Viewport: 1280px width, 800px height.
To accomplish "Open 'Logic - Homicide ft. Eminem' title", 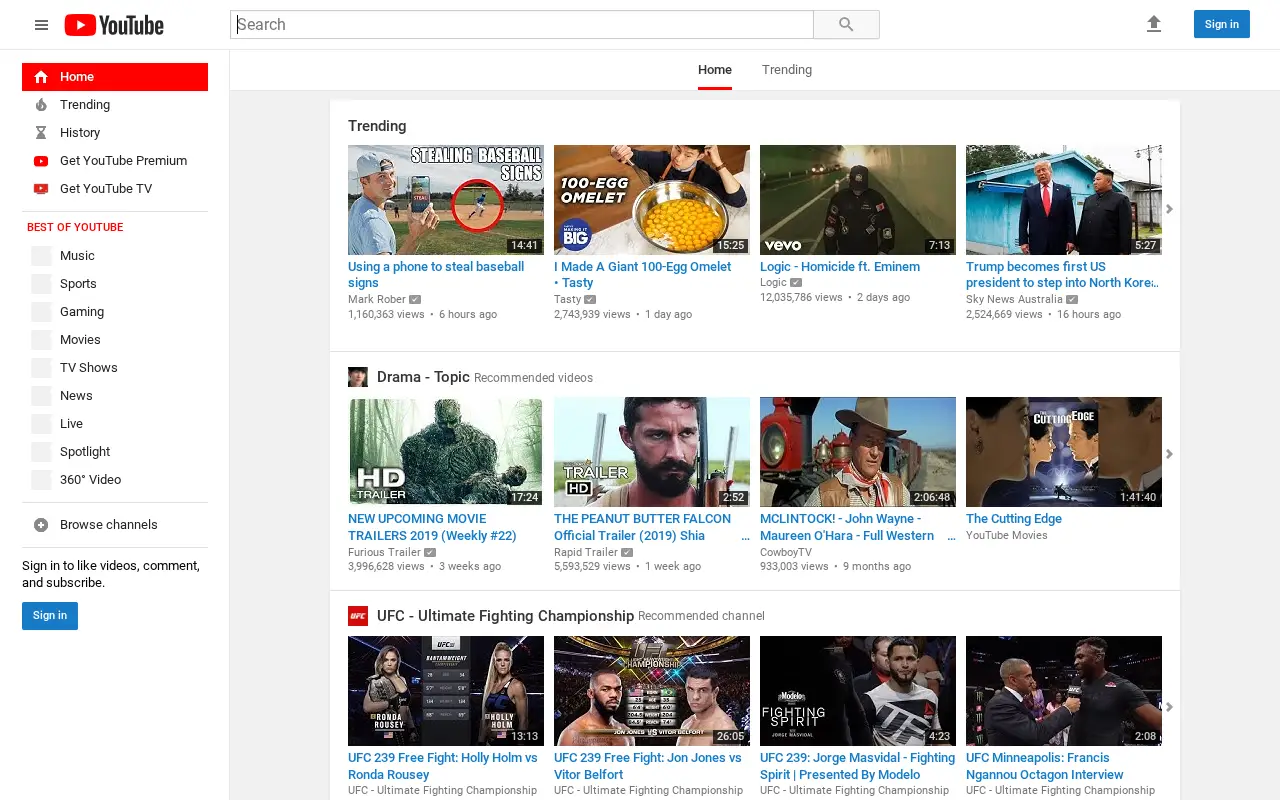I will [840, 267].
